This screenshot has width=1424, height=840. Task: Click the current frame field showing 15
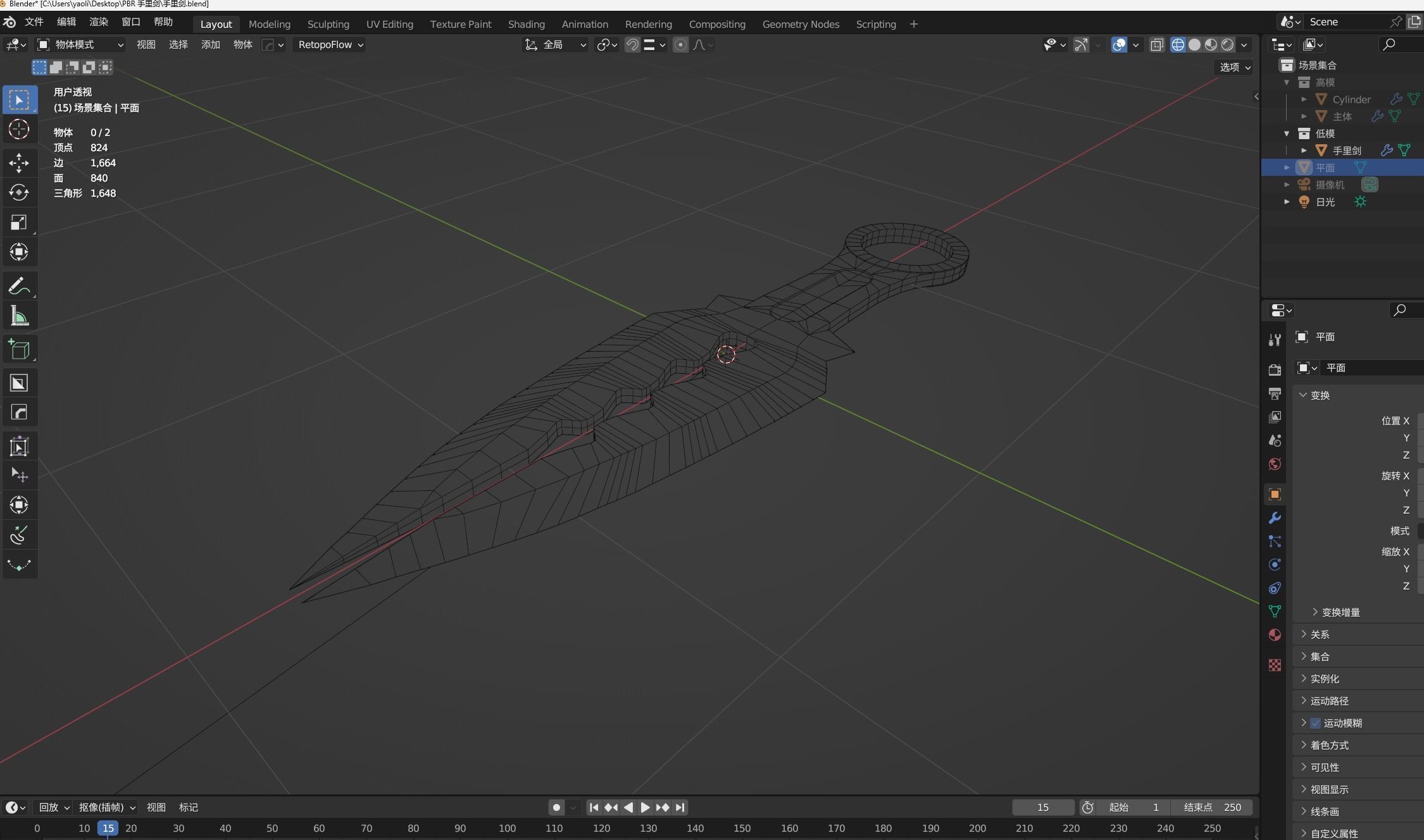tap(1042, 807)
